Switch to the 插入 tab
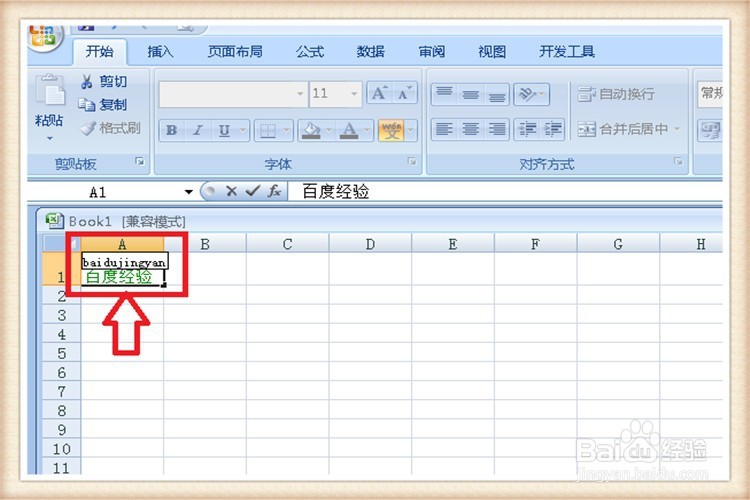Screen dimensions: 750x500 pyautogui.click(x=160, y=51)
